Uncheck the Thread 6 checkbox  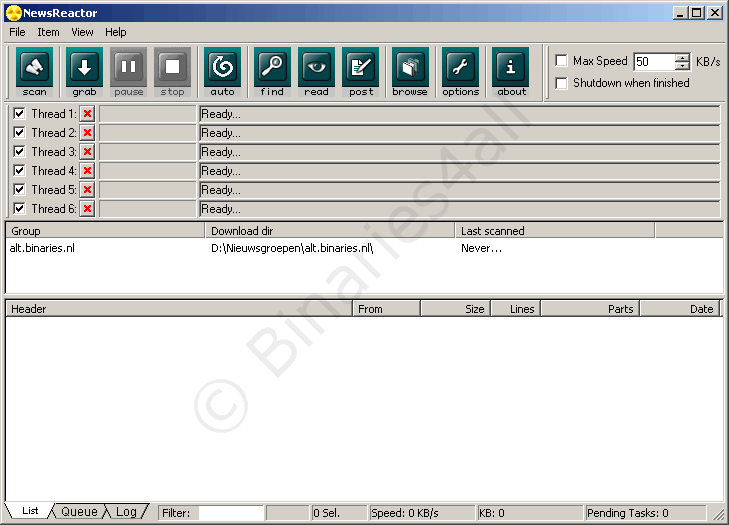coord(19,208)
